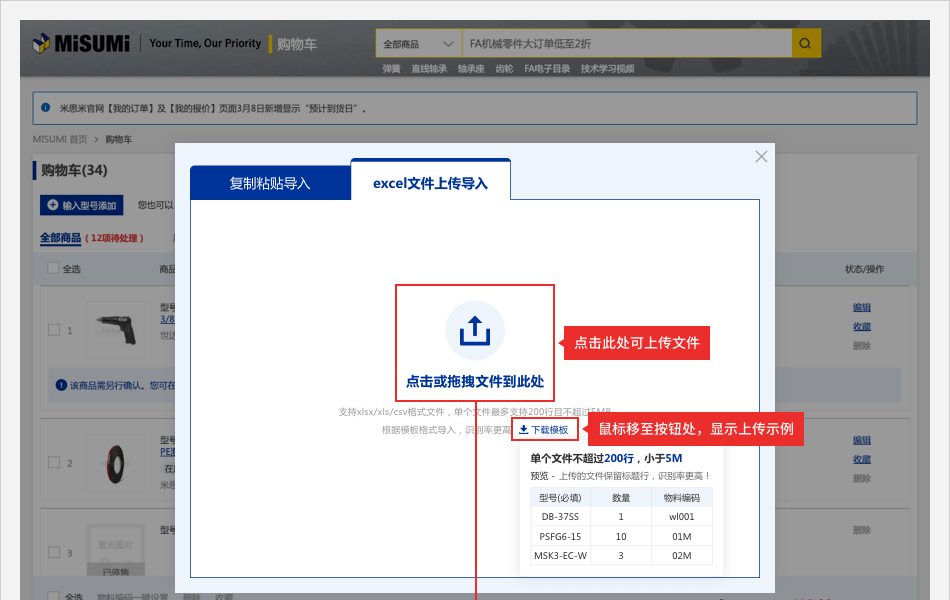
Task: Switch to 复制粘贴导入 tab
Action: pos(270,183)
